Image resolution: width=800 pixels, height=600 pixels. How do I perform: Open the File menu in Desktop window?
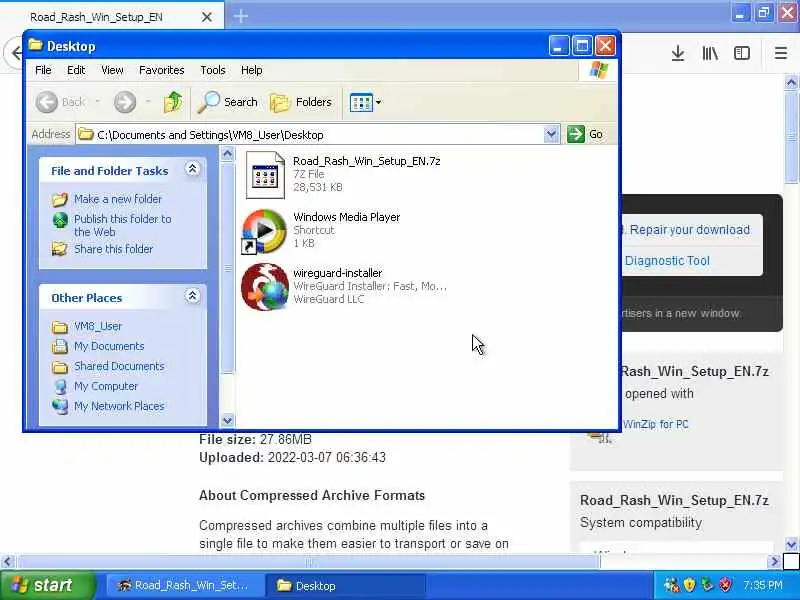(x=43, y=70)
